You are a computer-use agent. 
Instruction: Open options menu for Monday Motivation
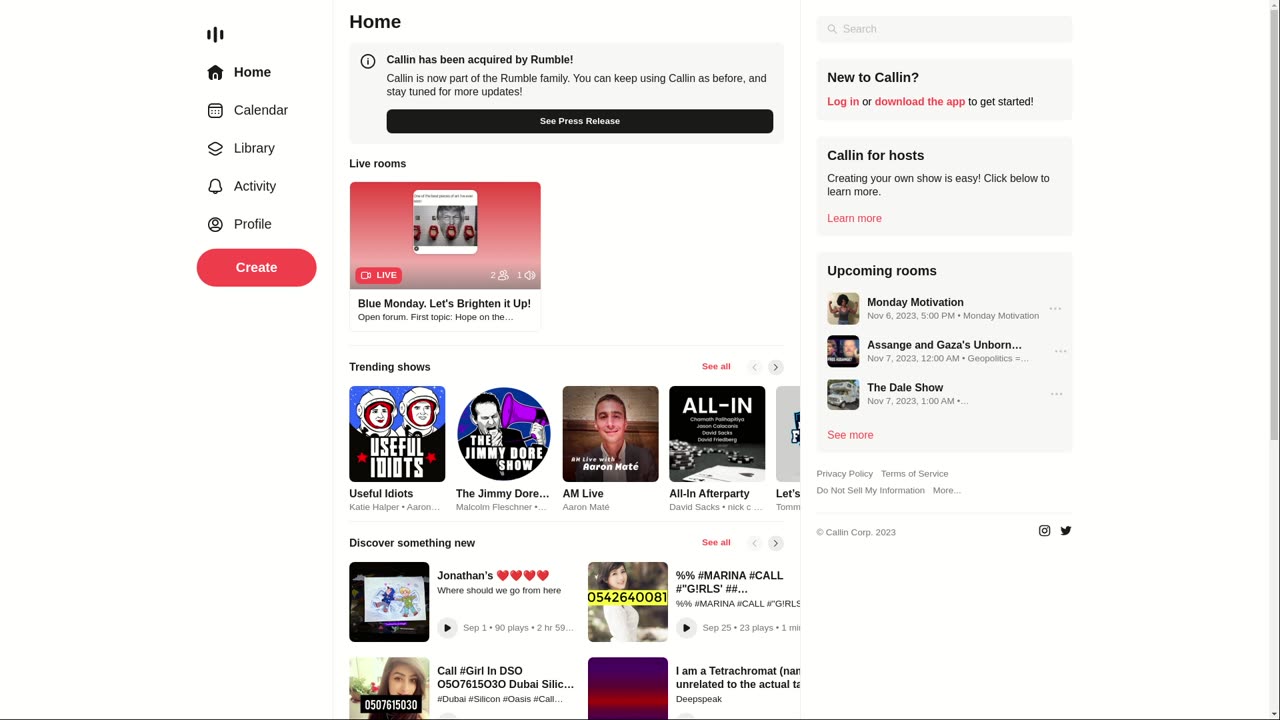click(x=1055, y=309)
